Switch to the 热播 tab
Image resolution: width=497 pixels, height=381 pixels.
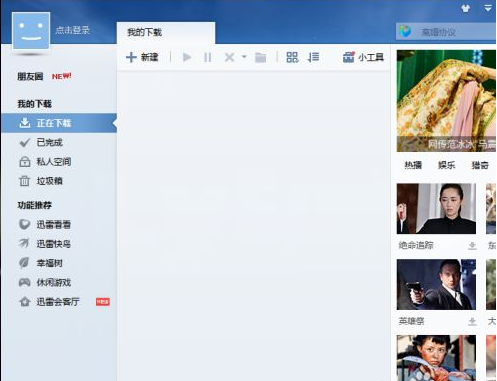pyautogui.click(x=413, y=165)
